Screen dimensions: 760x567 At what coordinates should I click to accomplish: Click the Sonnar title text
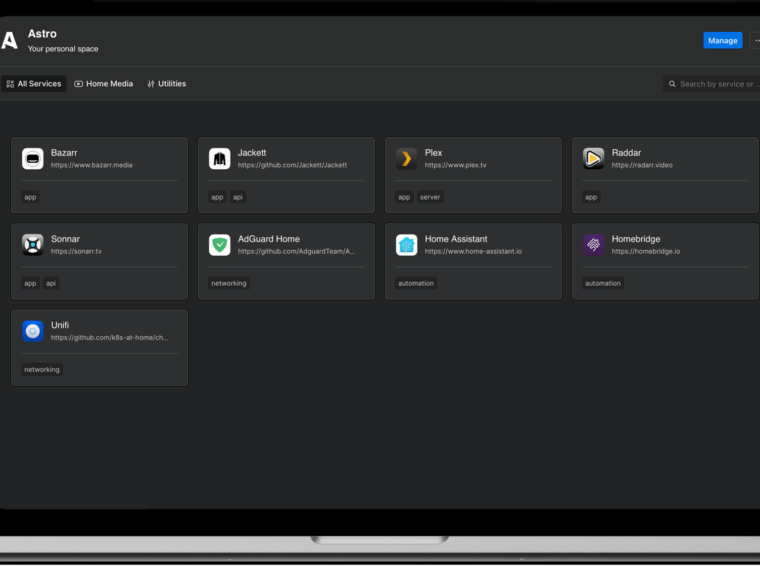[x=65, y=239]
